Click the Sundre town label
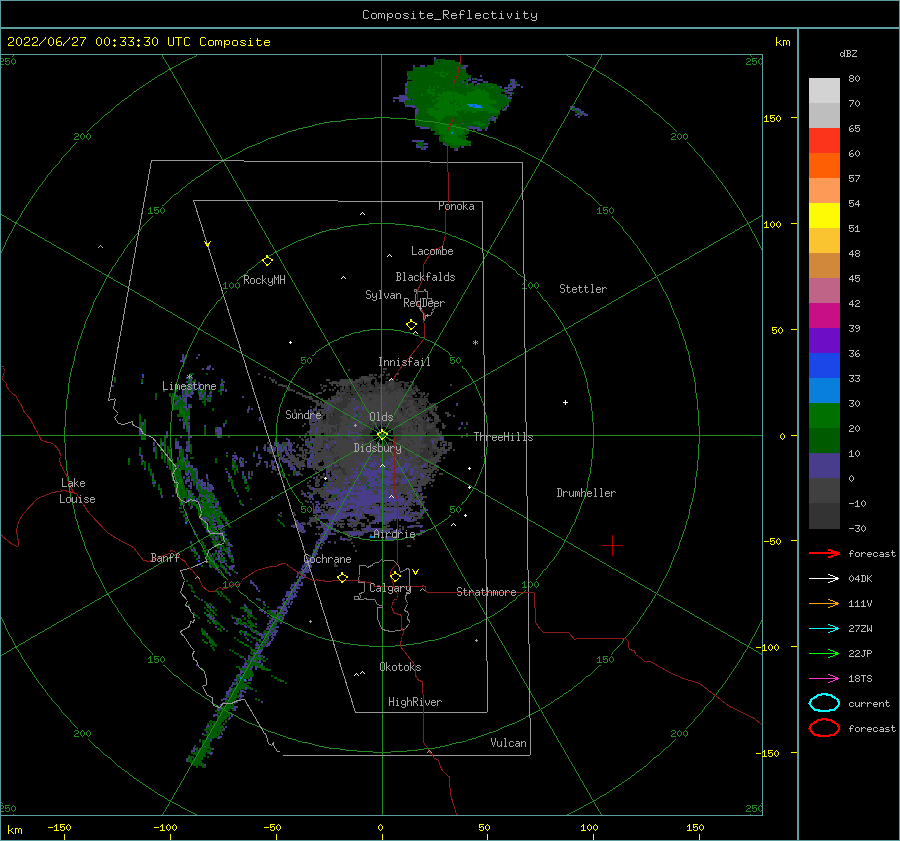Screen dimensions: 900x841 (x=303, y=414)
